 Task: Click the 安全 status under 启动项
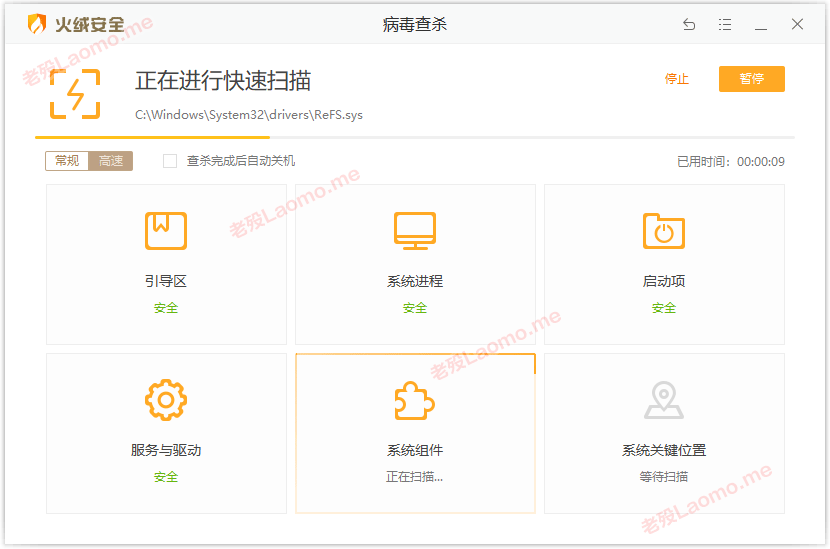(x=664, y=308)
